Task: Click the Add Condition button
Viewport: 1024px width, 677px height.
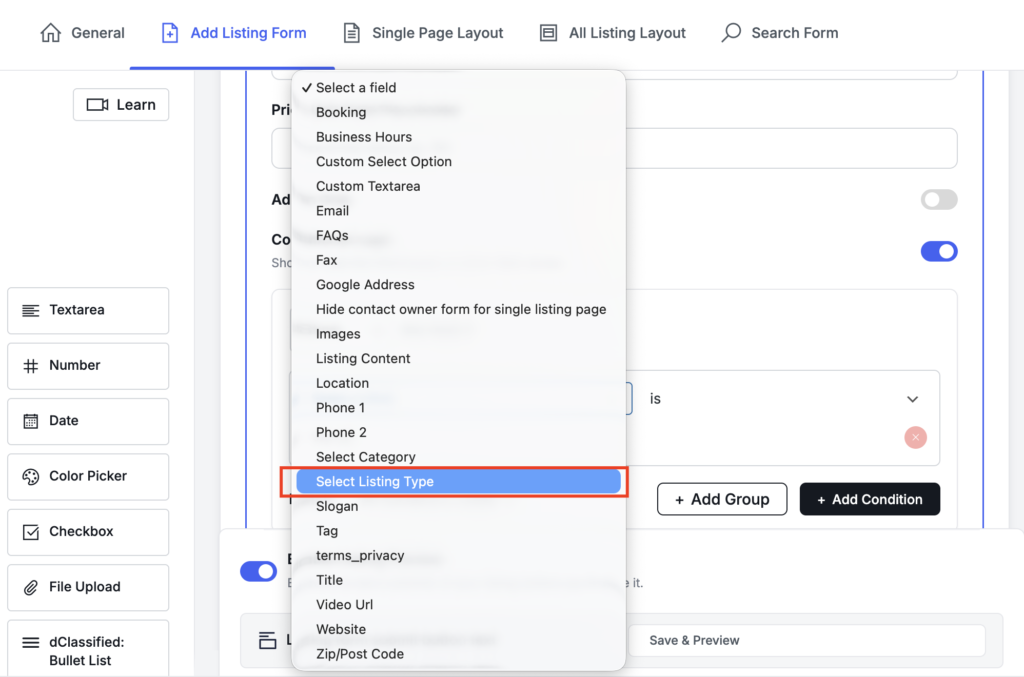Action: click(x=869, y=499)
